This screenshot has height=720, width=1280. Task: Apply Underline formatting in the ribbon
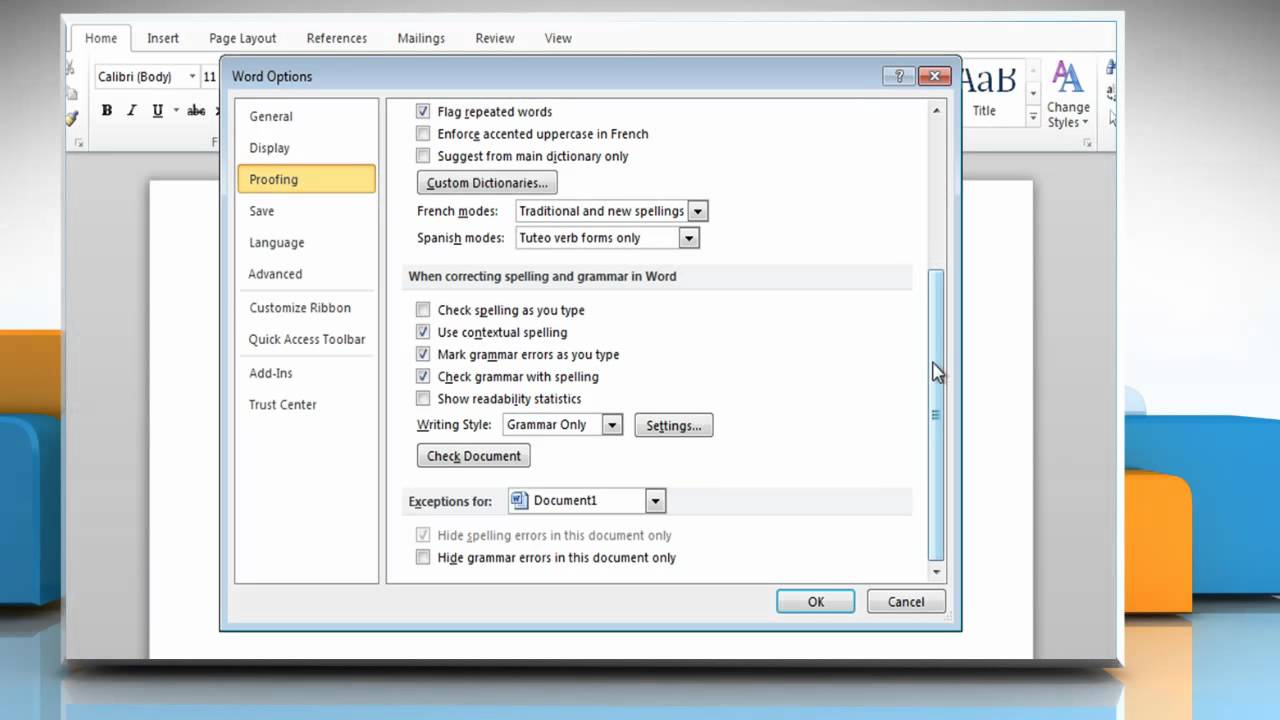point(157,111)
